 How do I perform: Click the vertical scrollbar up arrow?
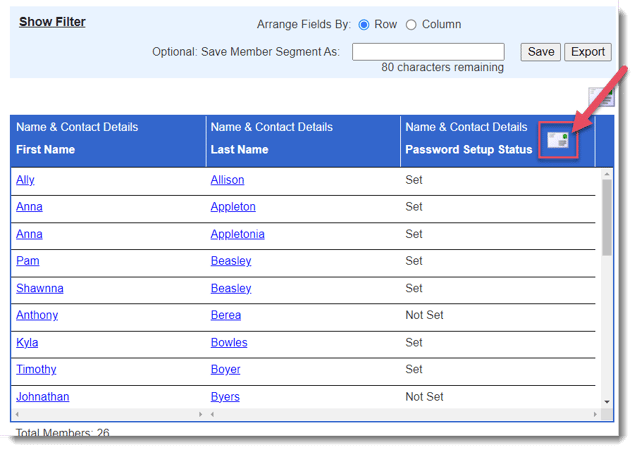(x=606, y=174)
